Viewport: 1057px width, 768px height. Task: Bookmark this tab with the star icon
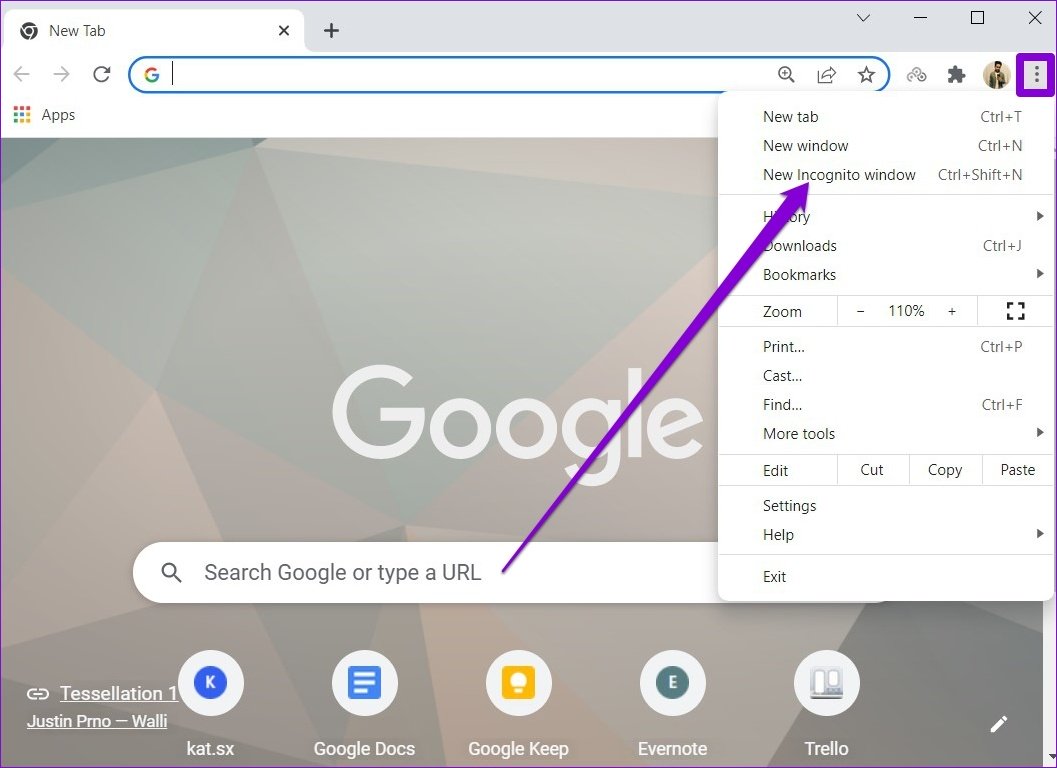pos(866,74)
